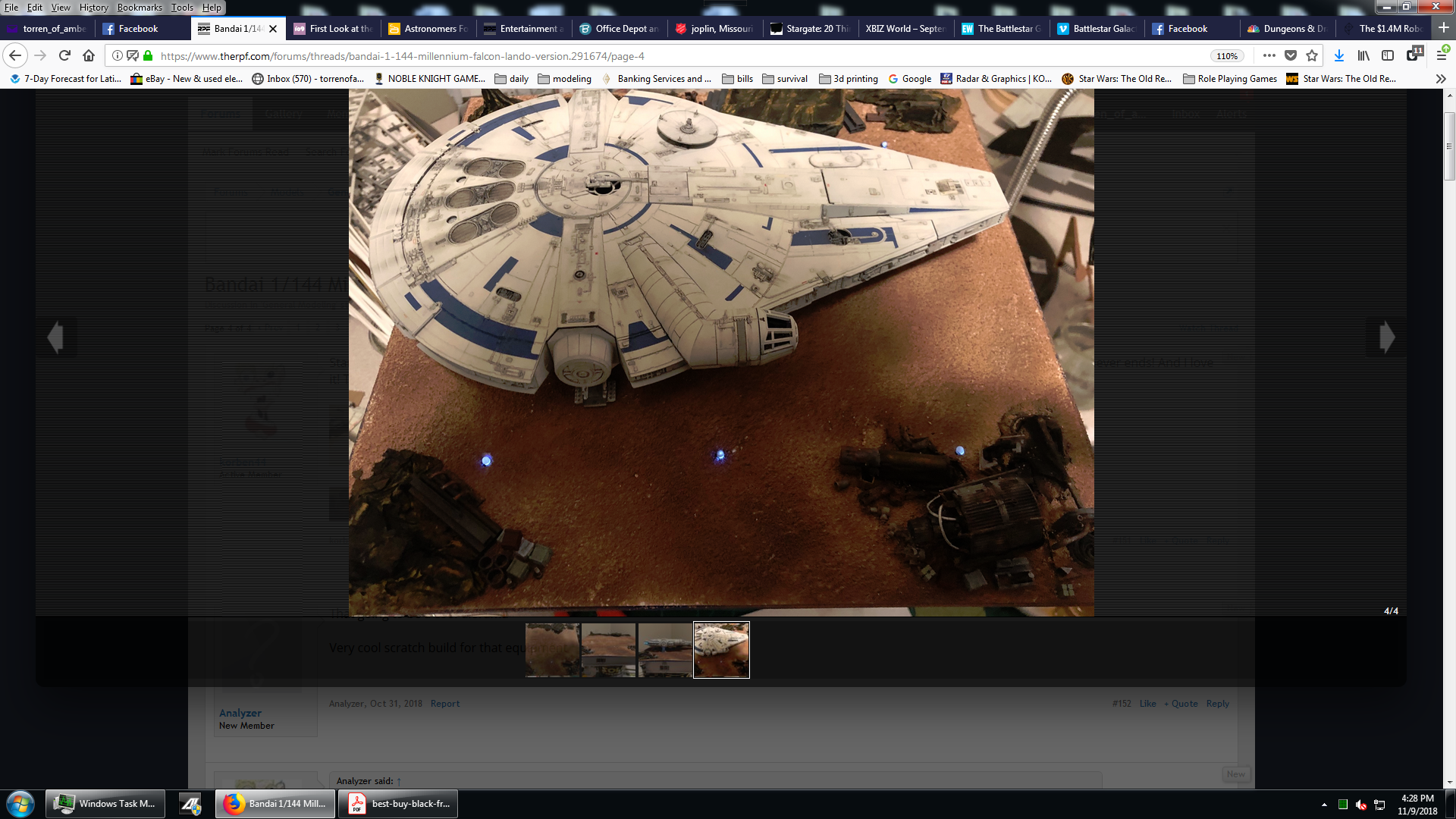Open the File menu

pyautogui.click(x=11, y=8)
